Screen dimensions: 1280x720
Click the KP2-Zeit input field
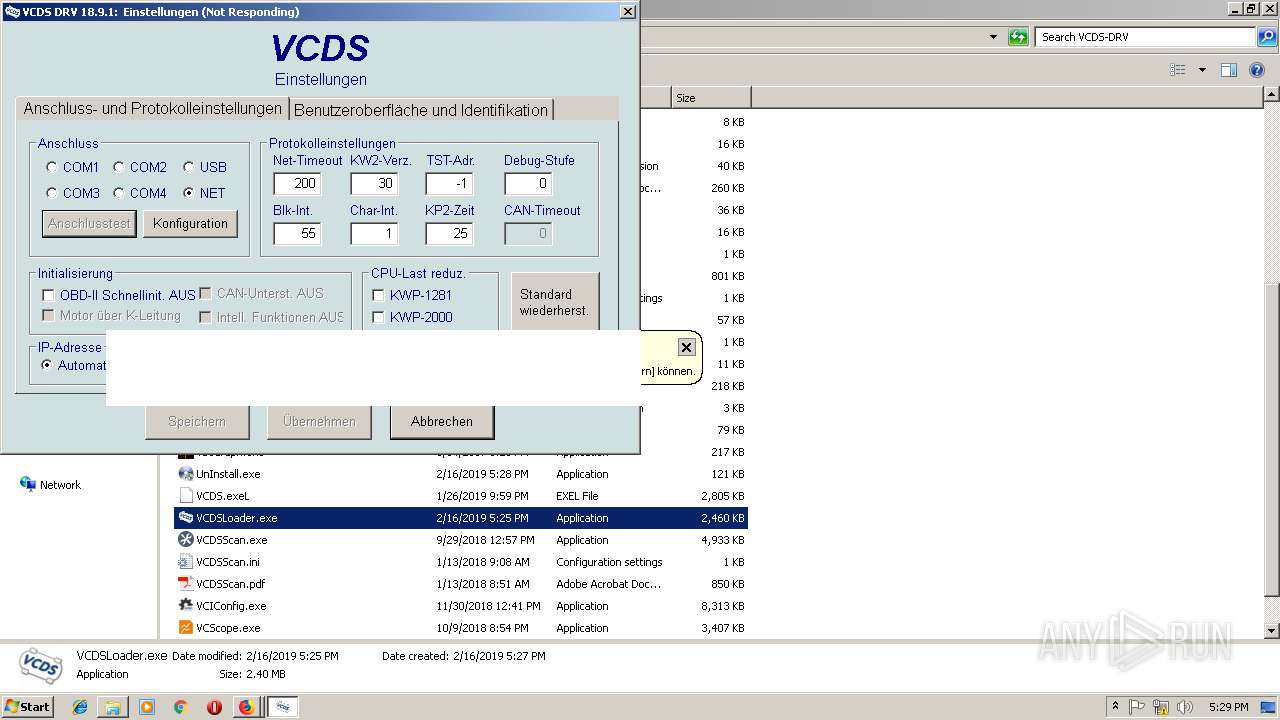pyautogui.click(x=449, y=233)
